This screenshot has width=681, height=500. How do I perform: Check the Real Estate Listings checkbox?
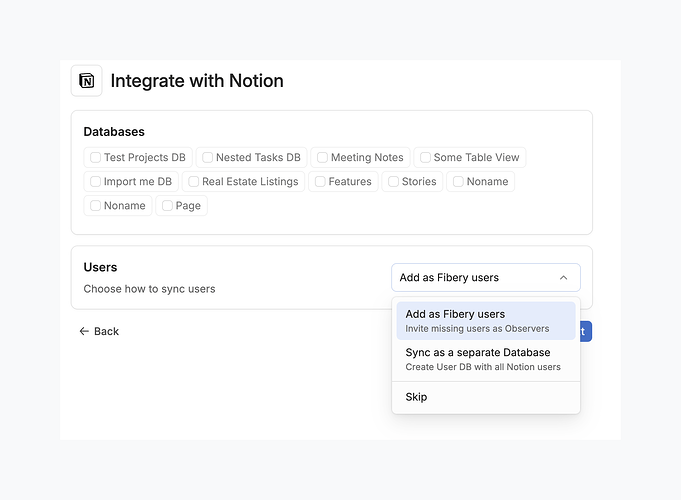tap(194, 182)
